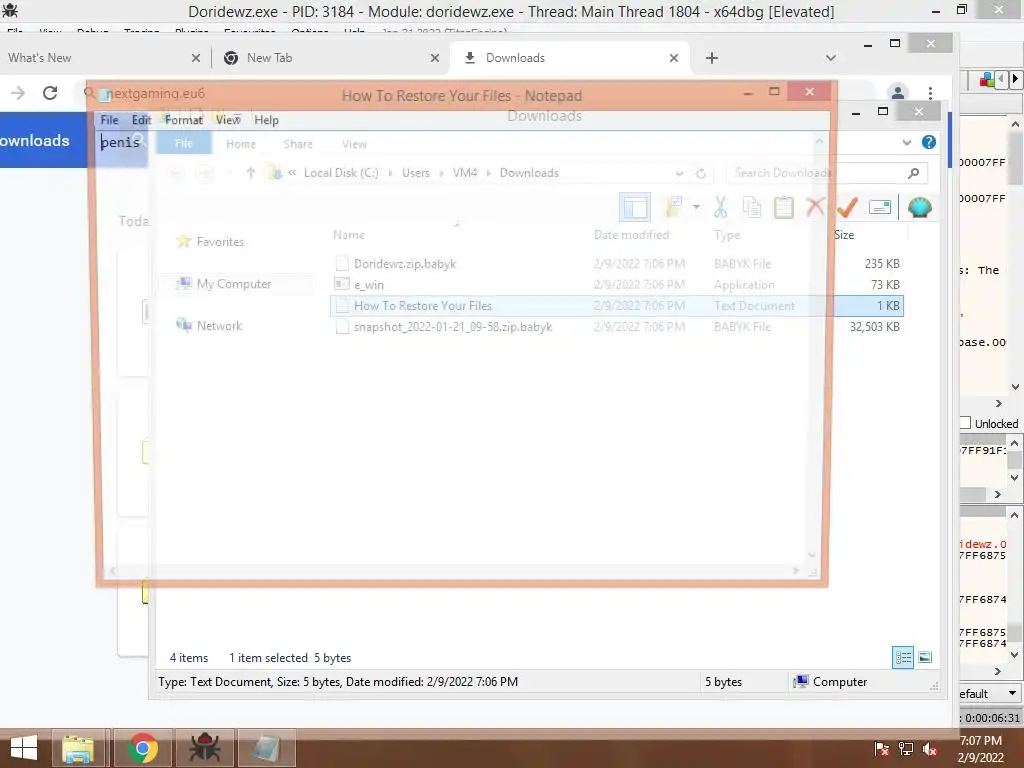Reload the Chrome page
The height and width of the screenshot is (768, 1024).
tap(50, 93)
